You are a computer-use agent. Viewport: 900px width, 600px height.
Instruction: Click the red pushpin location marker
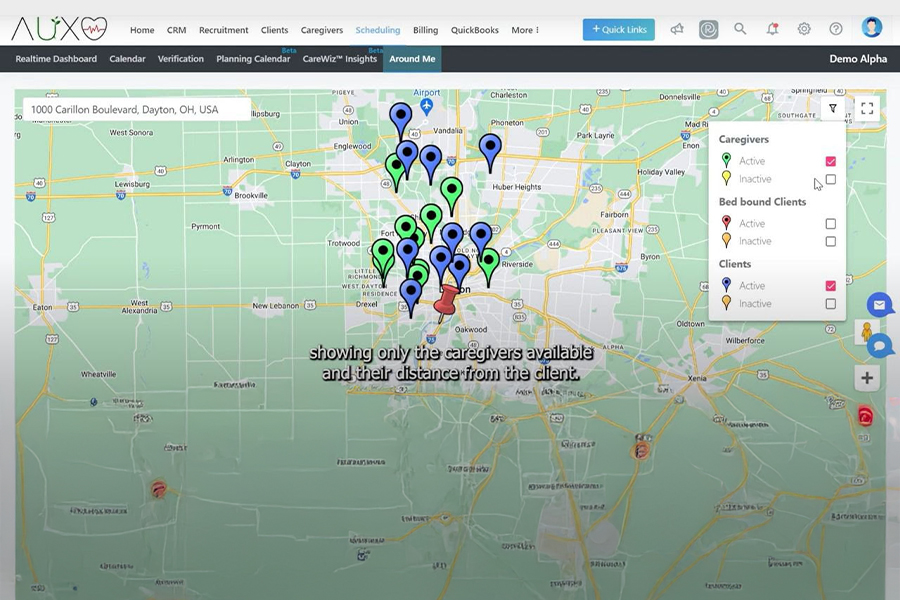coord(447,301)
